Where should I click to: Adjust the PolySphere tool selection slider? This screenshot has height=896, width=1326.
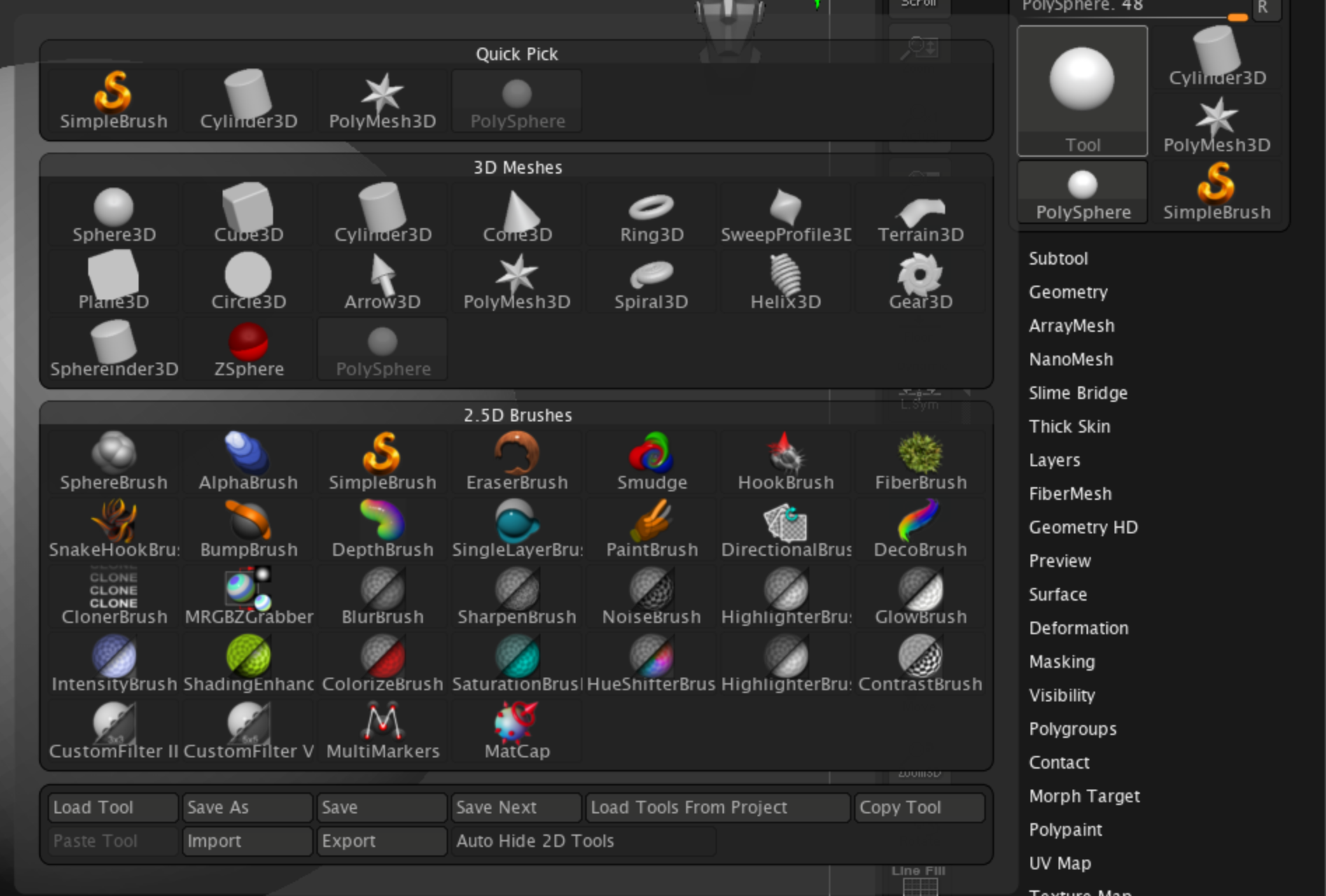pos(1133,8)
